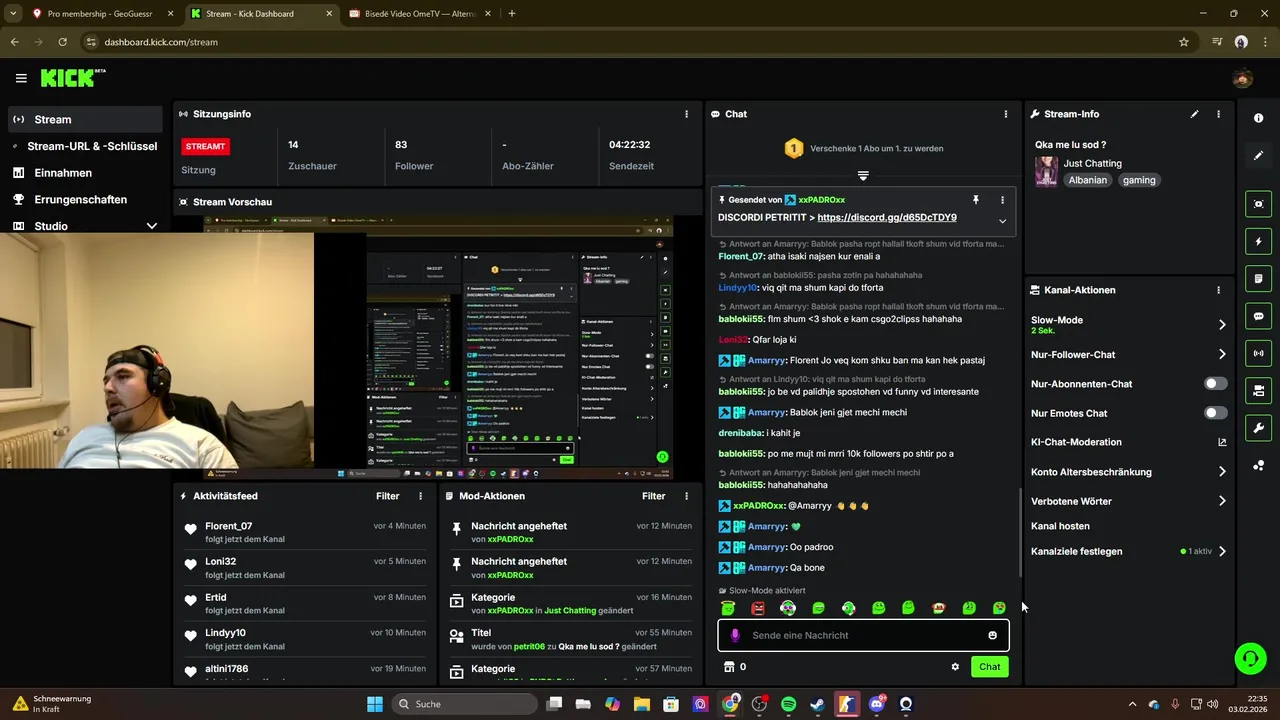The width and height of the screenshot is (1280, 720).
Task: Open Errungenschaften in left sidebar
Action: coord(85,199)
